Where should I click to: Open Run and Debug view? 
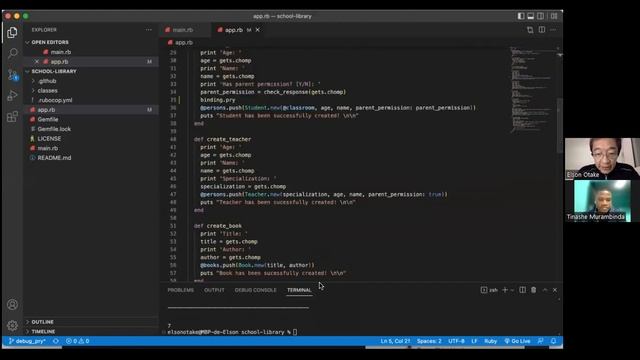point(12,96)
